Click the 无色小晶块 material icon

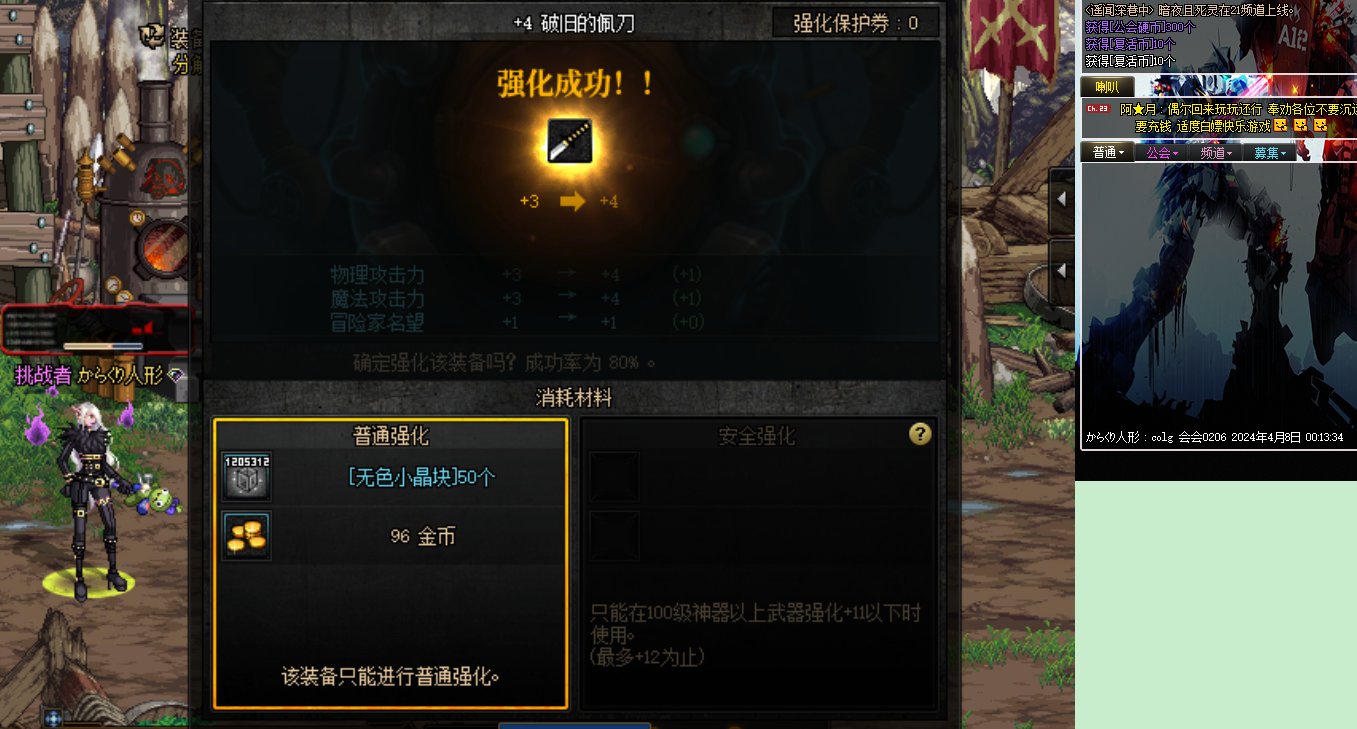(x=246, y=477)
